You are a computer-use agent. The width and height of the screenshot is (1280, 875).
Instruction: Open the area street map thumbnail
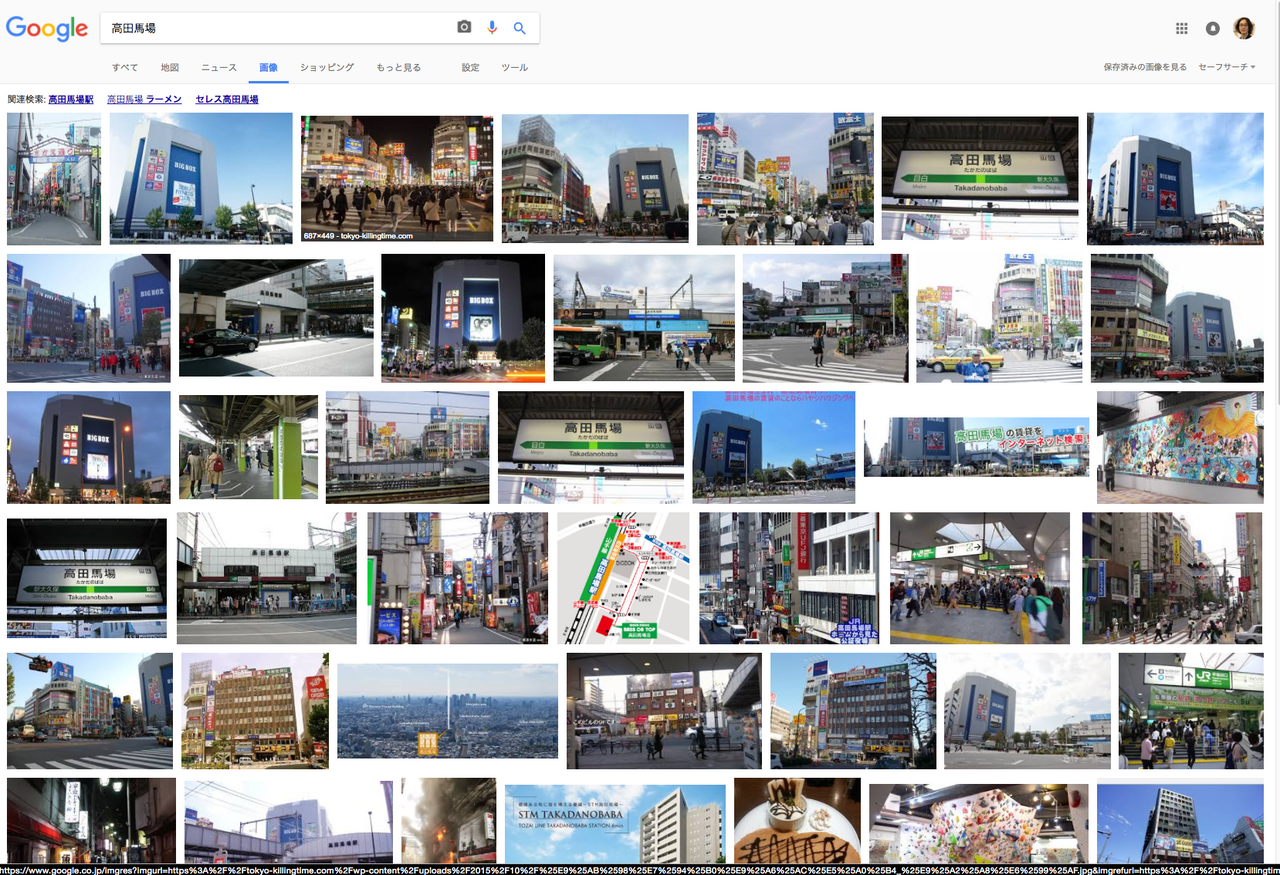(623, 578)
